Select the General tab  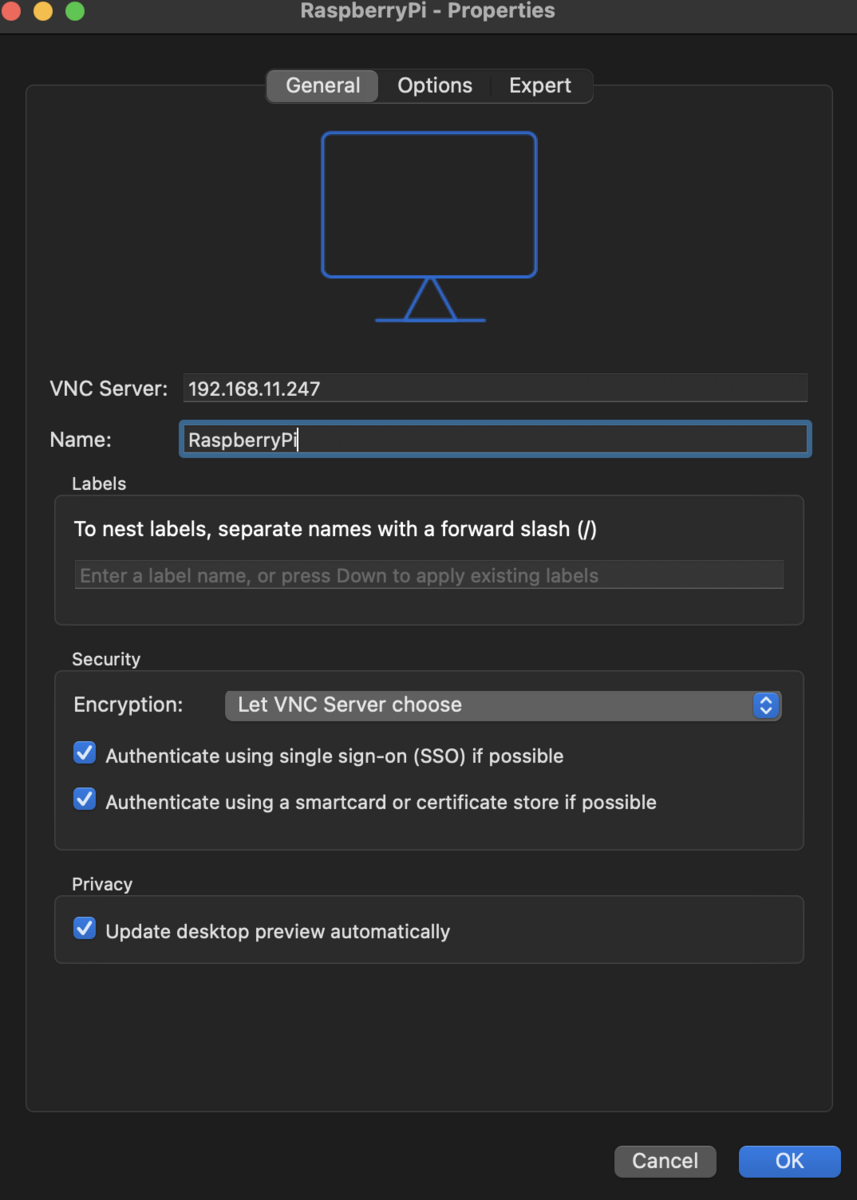(322, 85)
